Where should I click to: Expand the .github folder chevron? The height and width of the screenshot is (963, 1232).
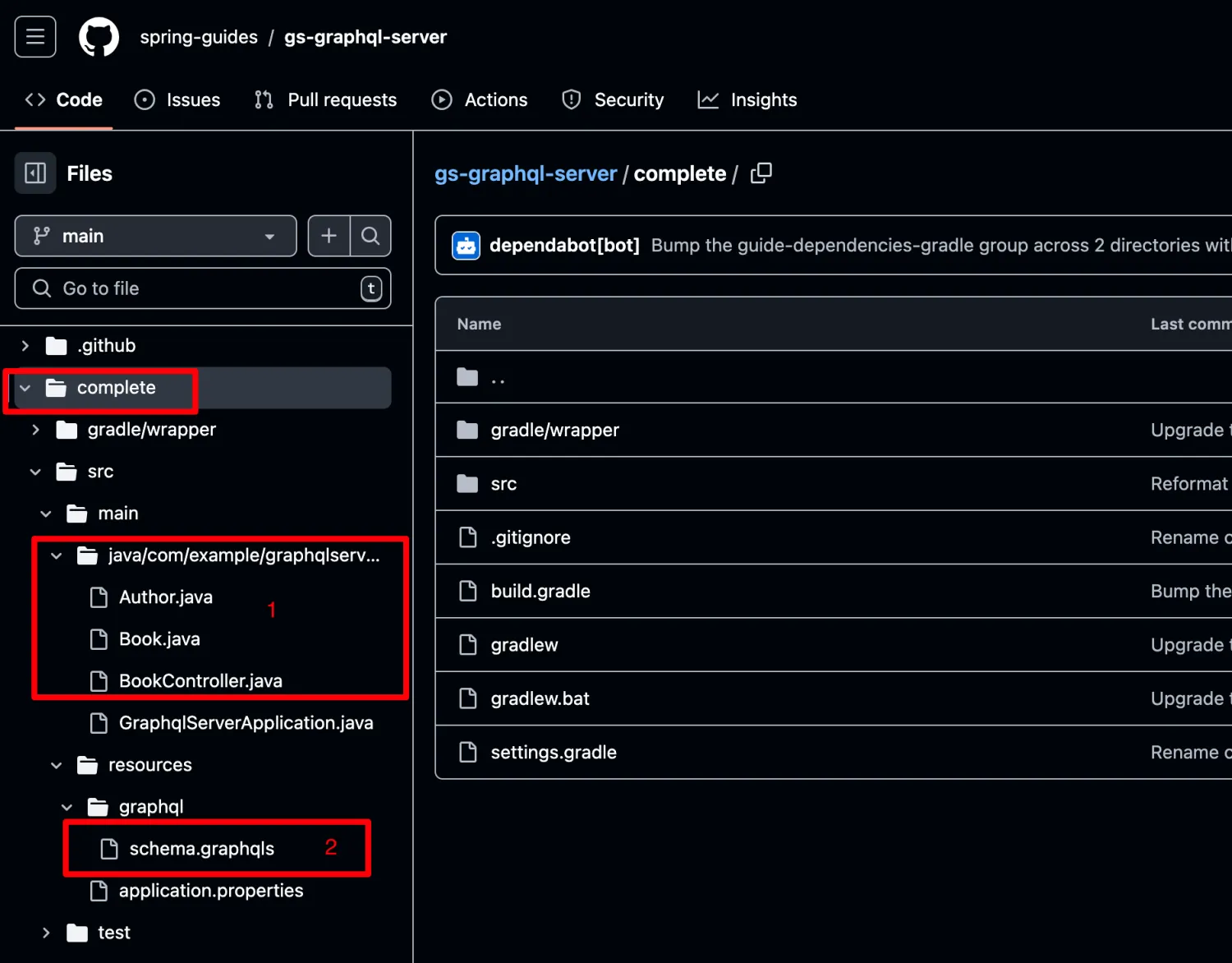pyautogui.click(x=25, y=346)
